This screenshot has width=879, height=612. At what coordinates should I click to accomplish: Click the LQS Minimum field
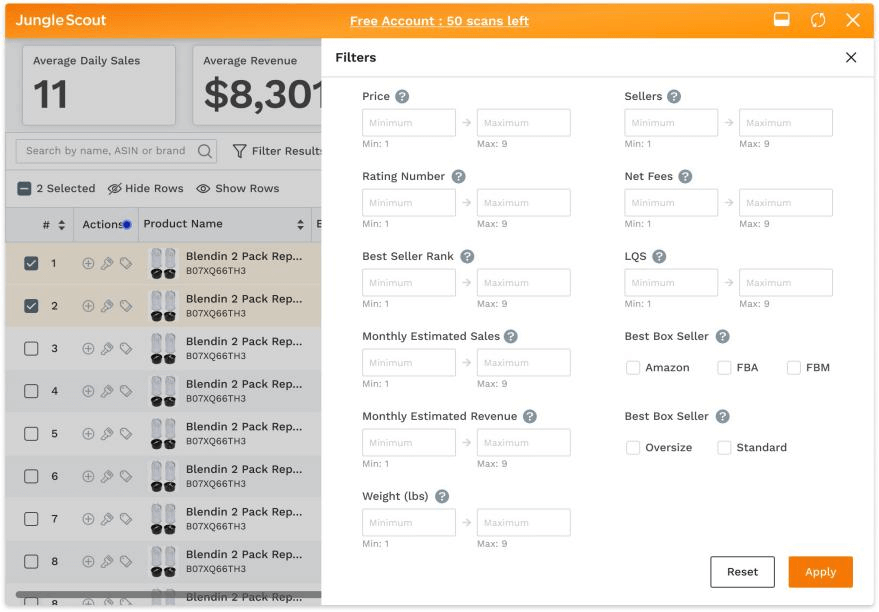671,283
